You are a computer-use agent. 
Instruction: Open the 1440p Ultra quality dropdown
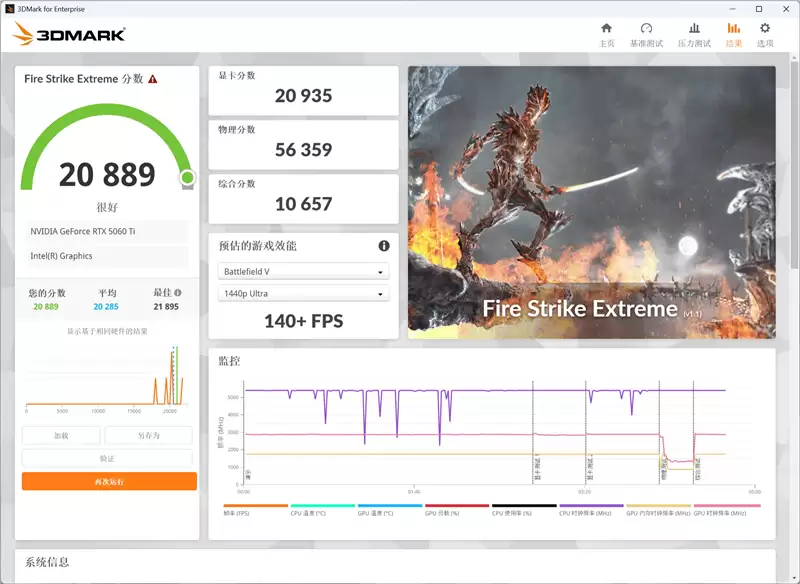(x=302, y=292)
